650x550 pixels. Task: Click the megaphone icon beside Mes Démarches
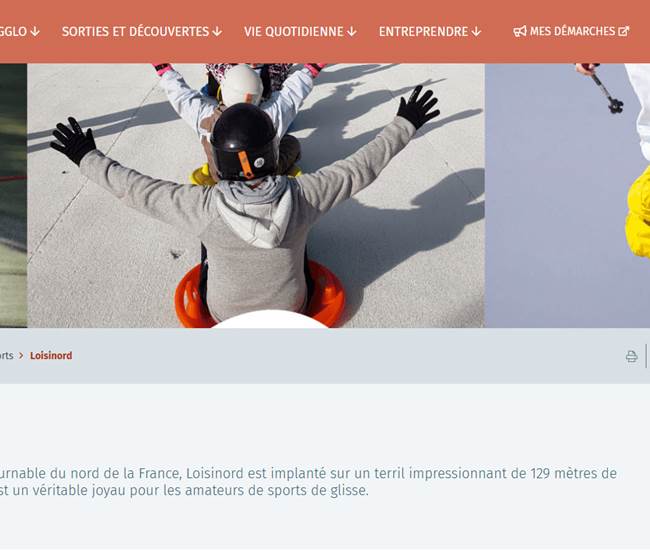point(520,31)
